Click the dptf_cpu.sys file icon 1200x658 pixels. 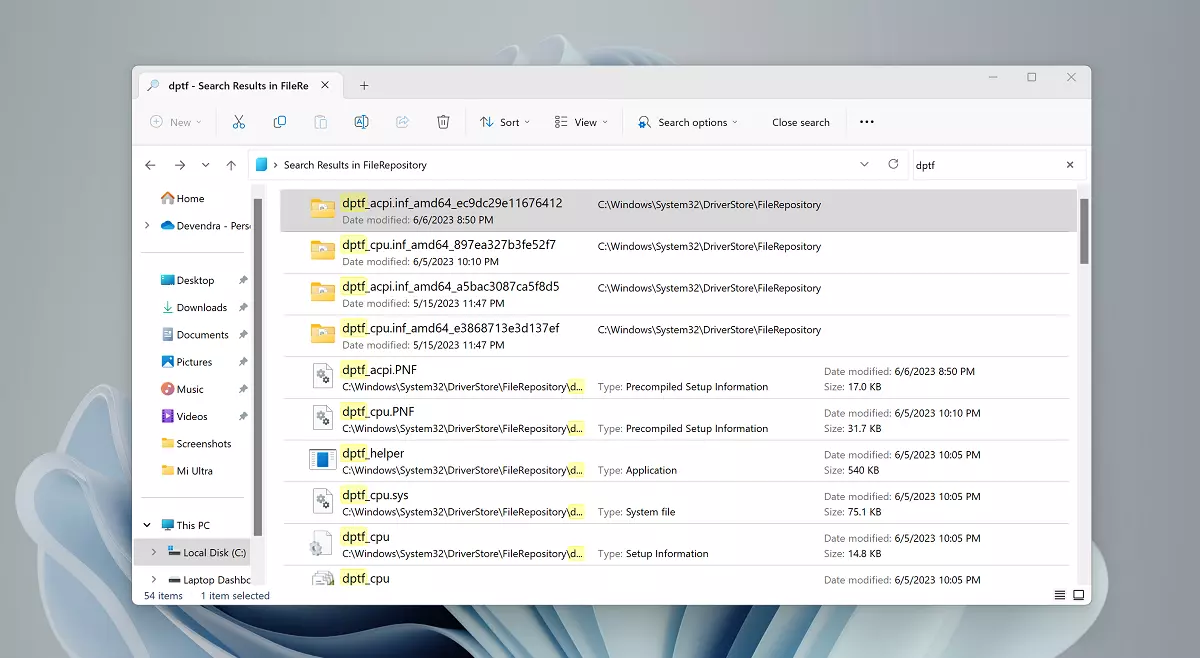pos(322,502)
